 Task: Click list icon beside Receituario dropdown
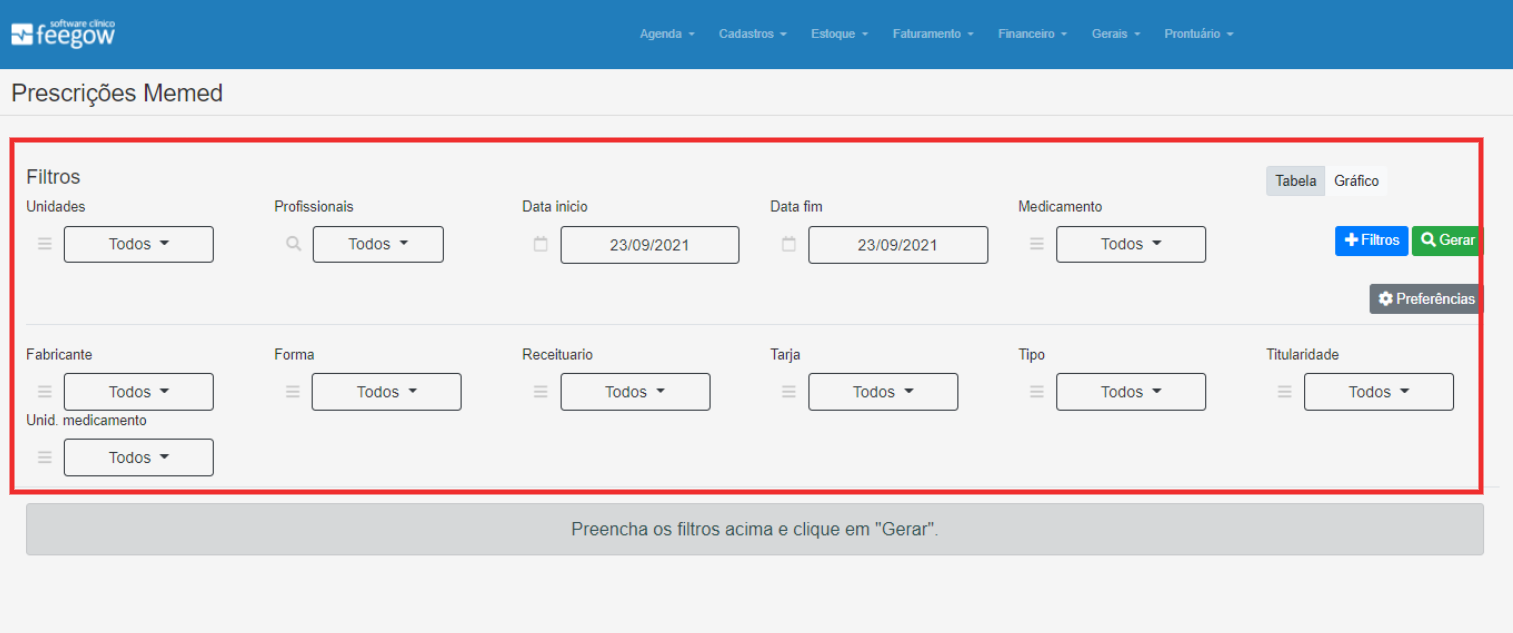[x=541, y=392]
